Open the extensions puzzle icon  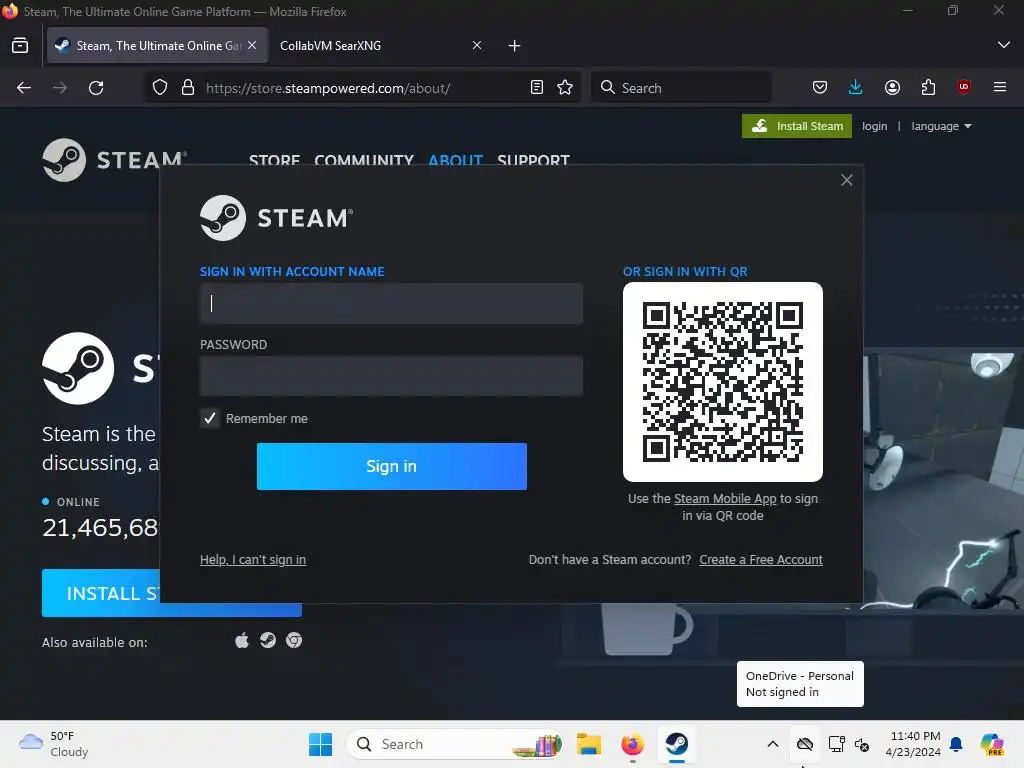tap(928, 88)
